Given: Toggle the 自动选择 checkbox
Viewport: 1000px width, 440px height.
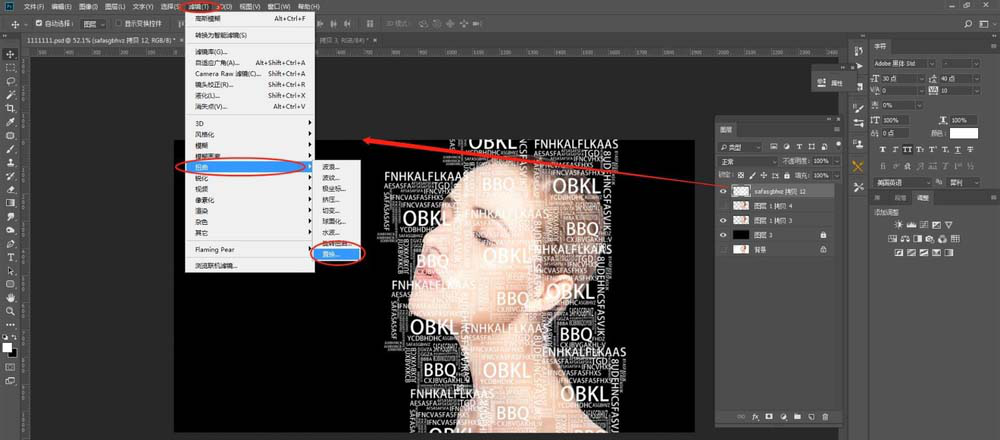Looking at the screenshot, I should pyautogui.click(x=36, y=21).
